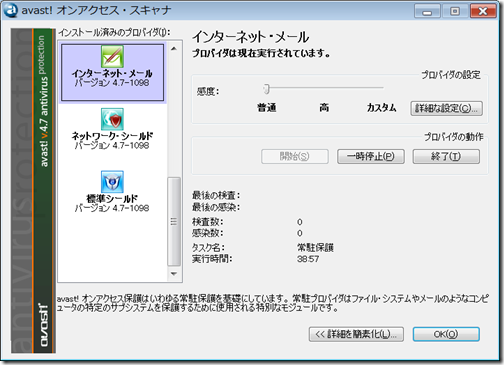Select the 標準シールド provider icon
The height and width of the screenshot is (365, 504).
tap(112, 181)
